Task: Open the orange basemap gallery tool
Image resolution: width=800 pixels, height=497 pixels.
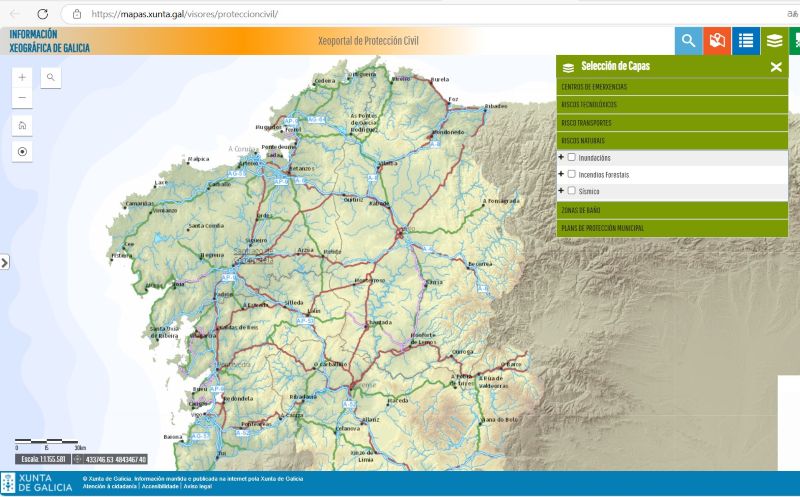Action: point(717,41)
